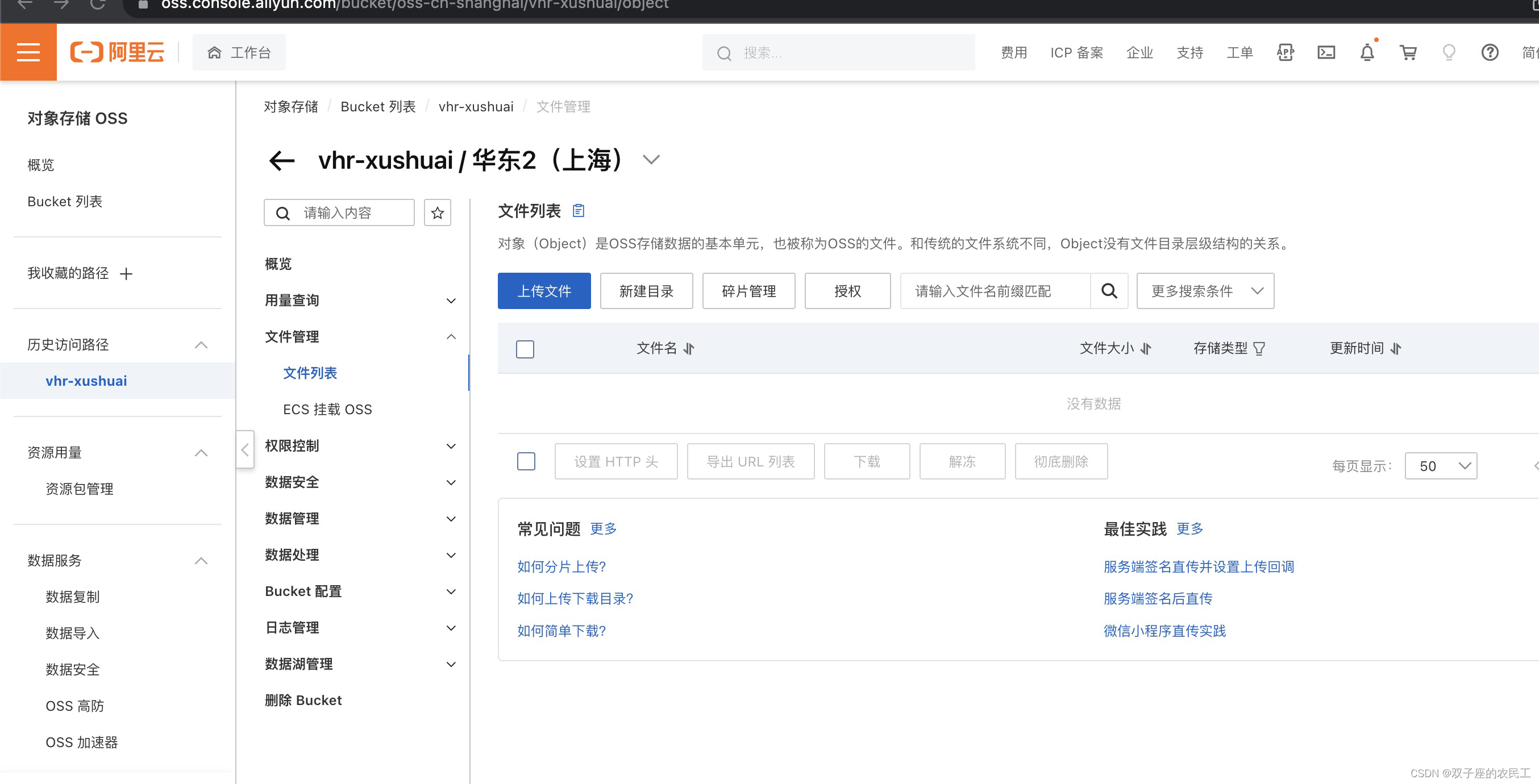Viewport: 1539px width, 784px height.
Task: Click the 如何分片上传 link
Action: pos(562,567)
